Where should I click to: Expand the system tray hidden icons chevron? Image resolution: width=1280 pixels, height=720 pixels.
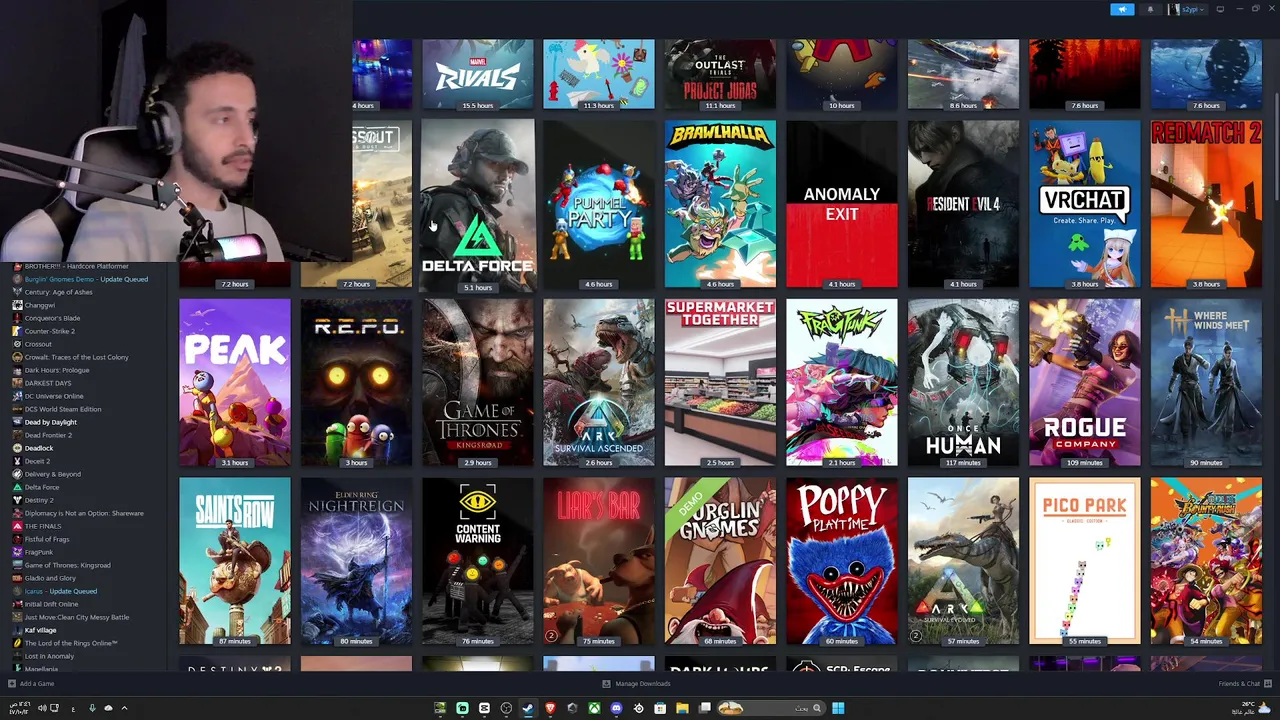click(x=124, y=708)
